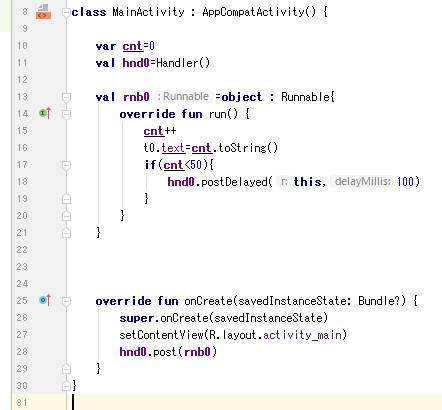Image resolution: width=442 pixels, height=410 pixels.
Task: Click the 'super' keyword on line 26
Action: coord(137,318)
